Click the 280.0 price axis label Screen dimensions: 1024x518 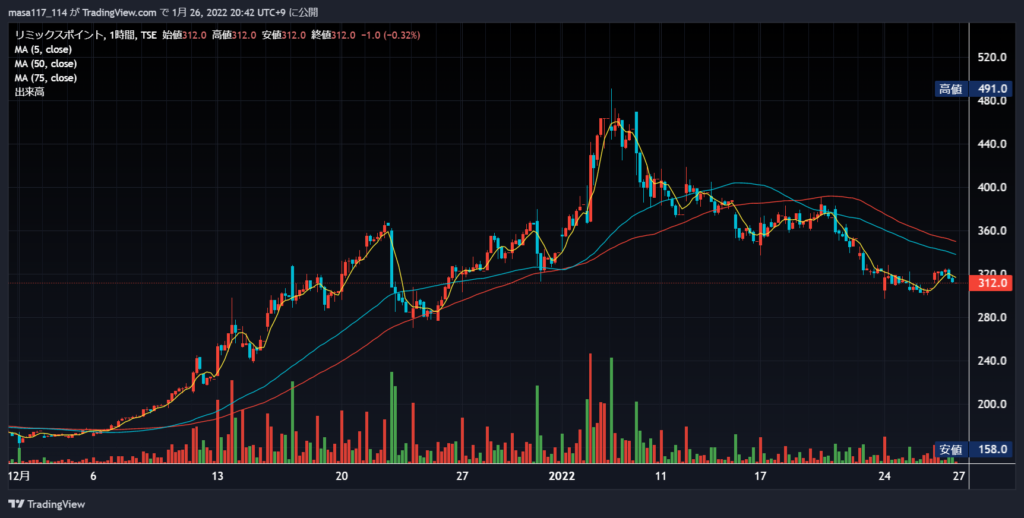pyautogui.click(x=992, y=317)
